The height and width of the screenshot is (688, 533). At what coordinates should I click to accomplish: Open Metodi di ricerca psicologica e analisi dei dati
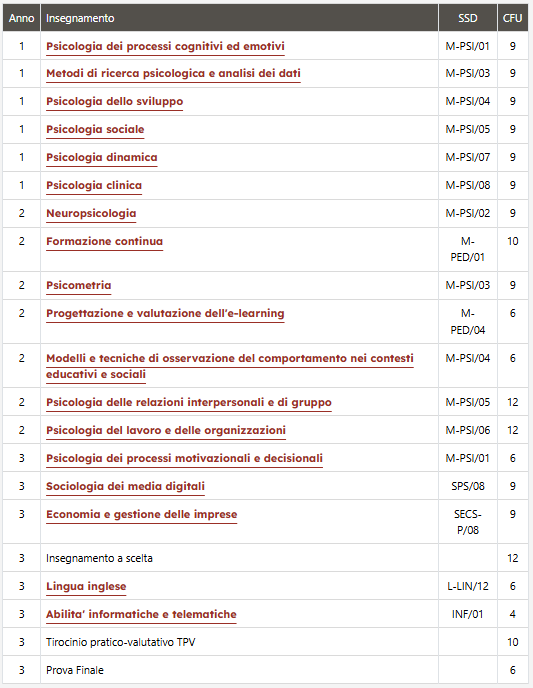[x=173, y=73]
